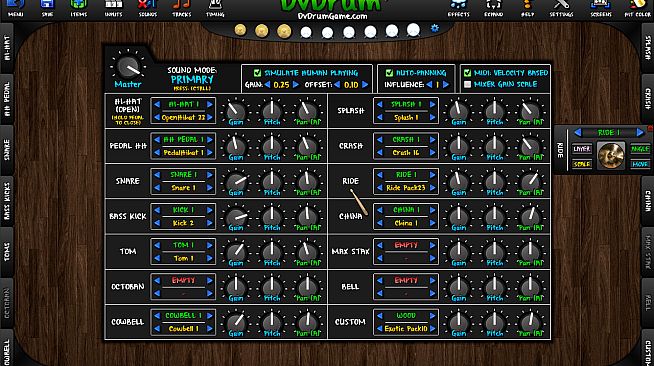Select the Bass Kicks side tab

point(7,201)
